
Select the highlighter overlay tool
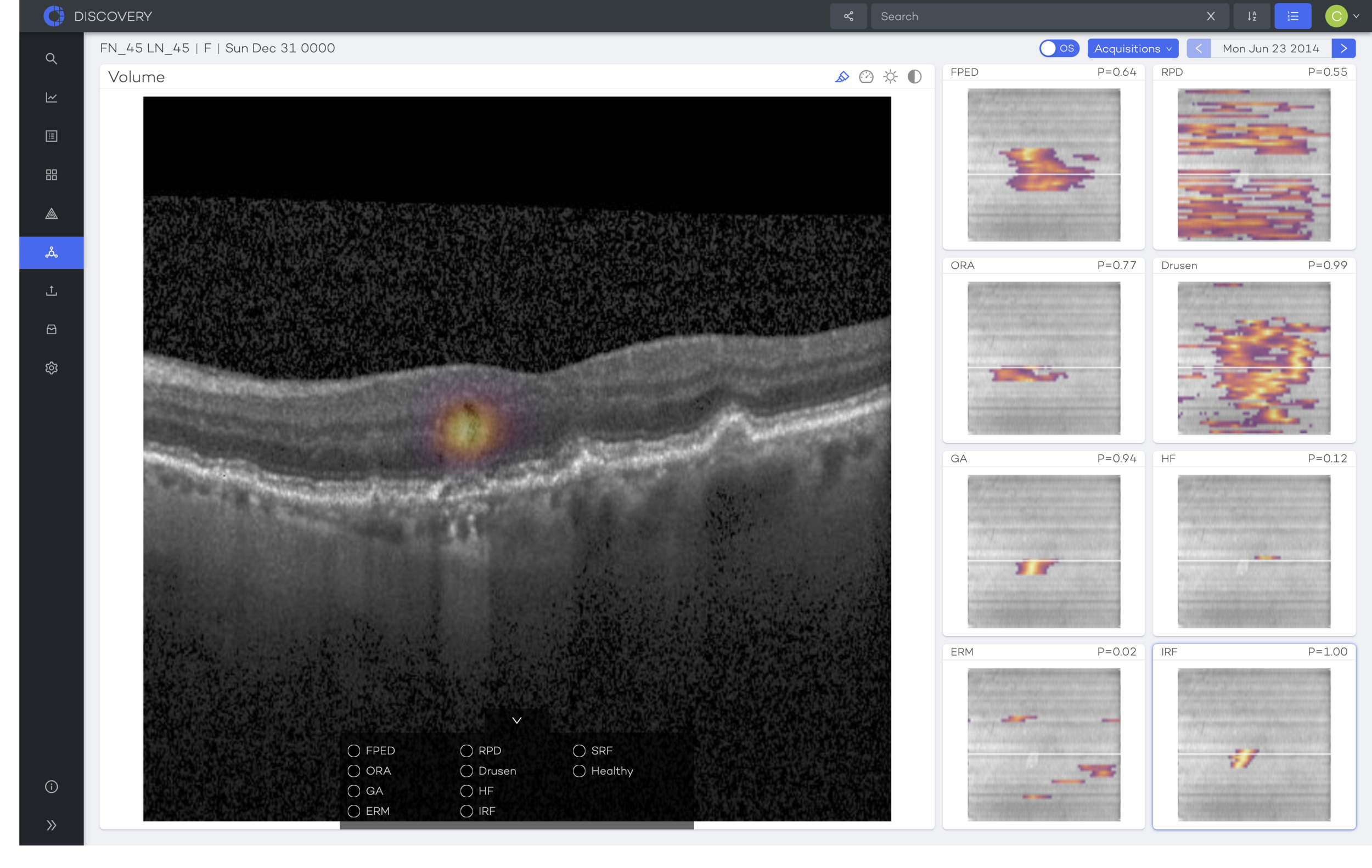[842, 76]
